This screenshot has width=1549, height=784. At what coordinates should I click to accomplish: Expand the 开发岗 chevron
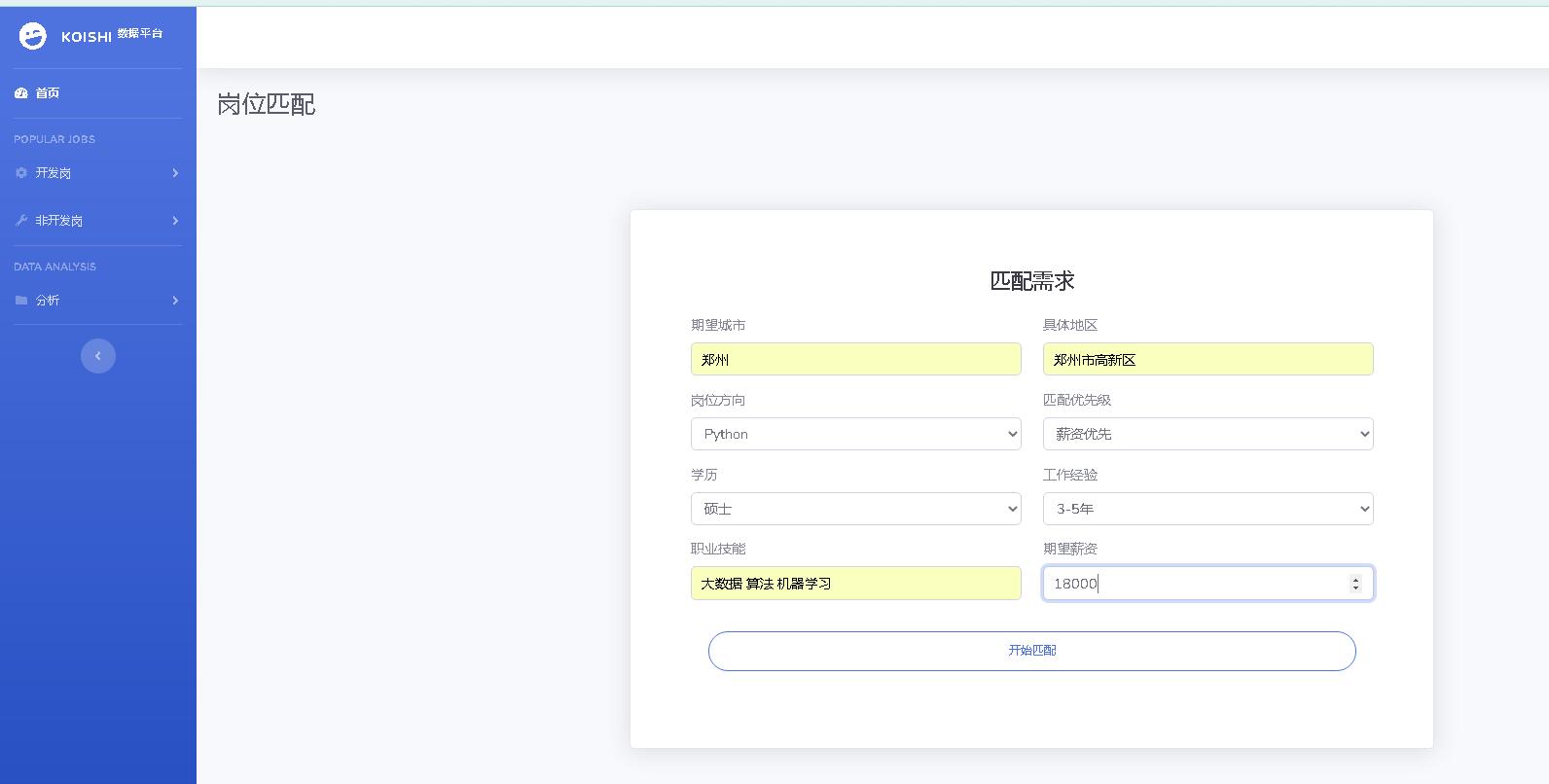click(175, 173)
